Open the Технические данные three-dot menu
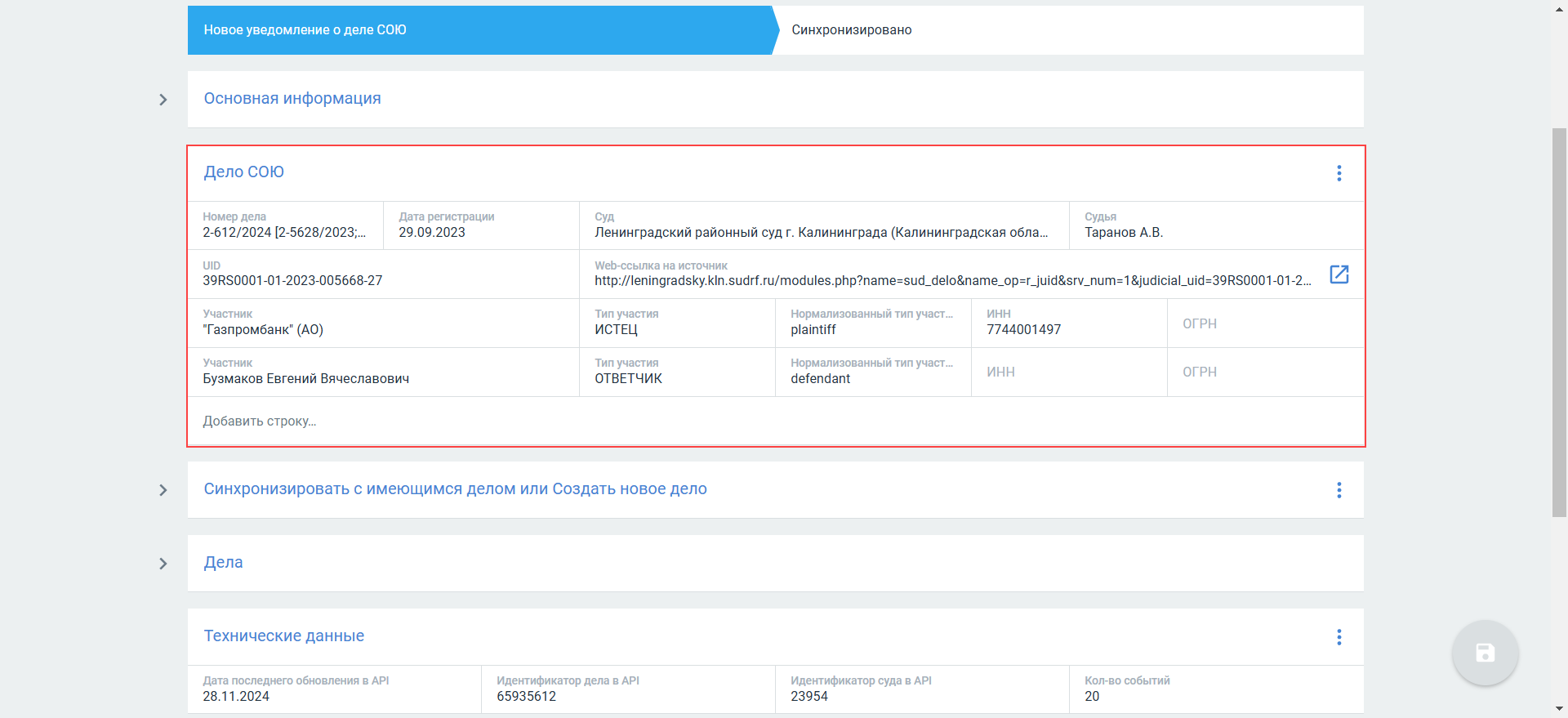 point(1339,637)
